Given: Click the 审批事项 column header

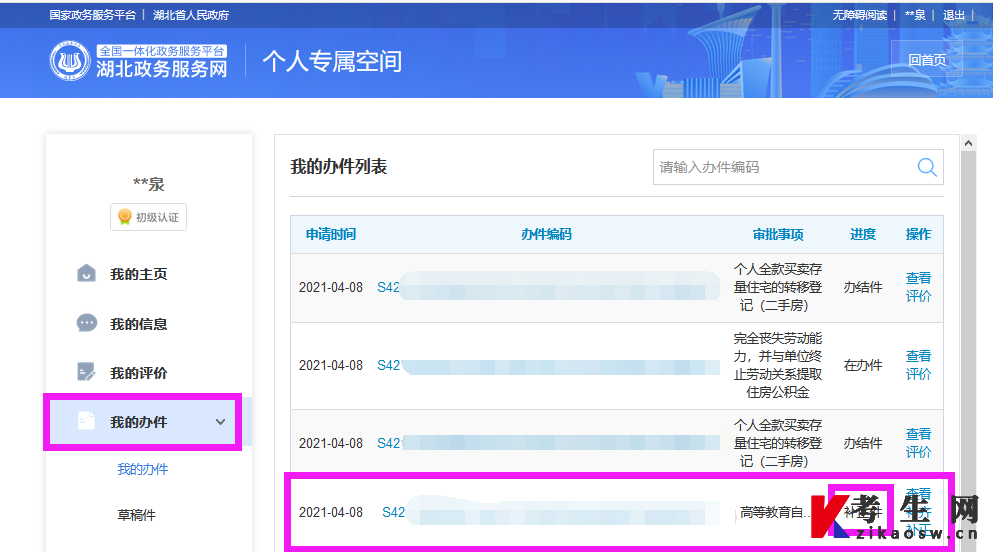Looking at the screenshot, I should pyautogui.click(x=778, y=234).
